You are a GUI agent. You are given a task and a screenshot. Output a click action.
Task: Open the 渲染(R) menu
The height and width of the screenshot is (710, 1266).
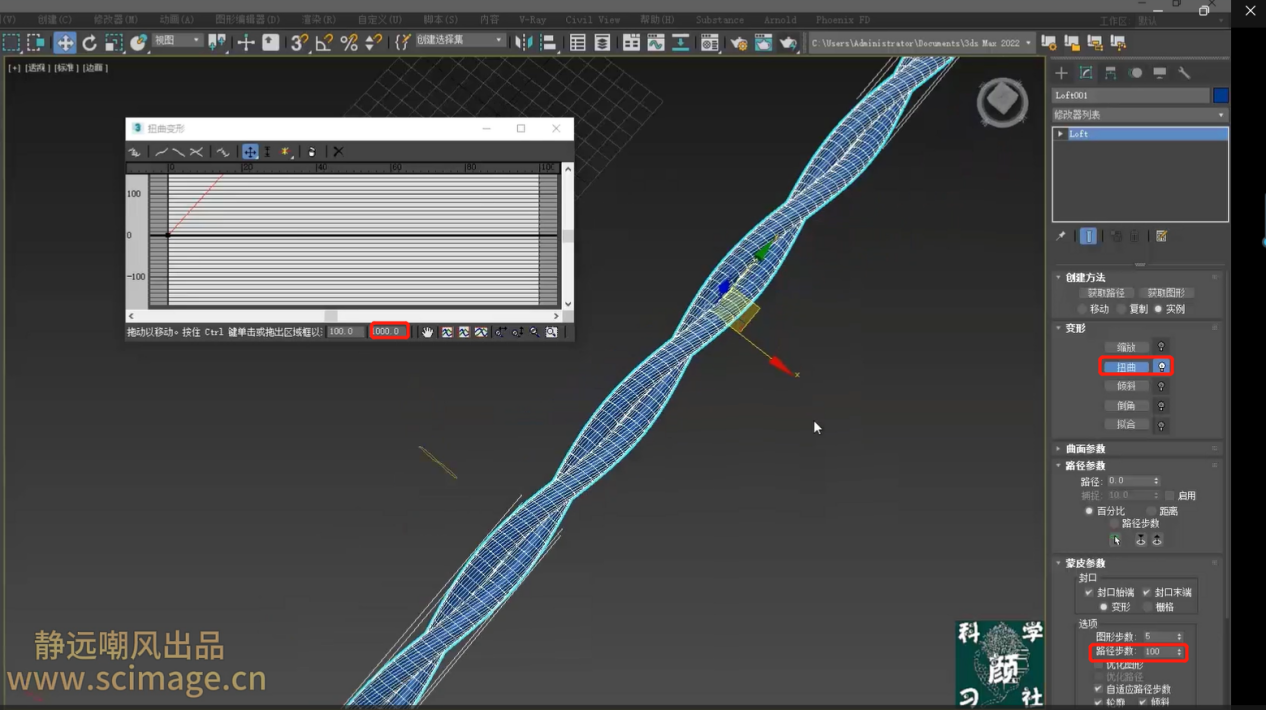pyautogui.click(x=319, y=20)
